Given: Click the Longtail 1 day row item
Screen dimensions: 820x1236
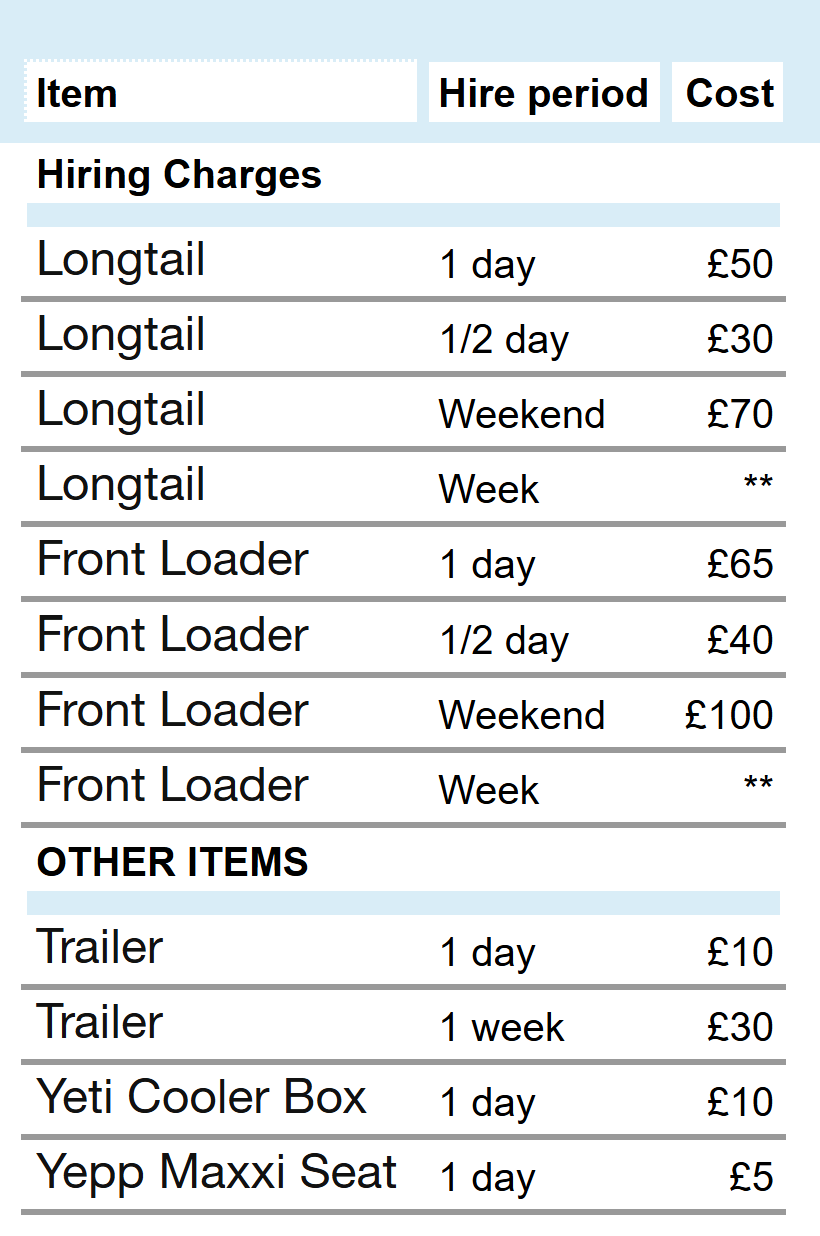Looking at the screenshot, I should point(121,260).
